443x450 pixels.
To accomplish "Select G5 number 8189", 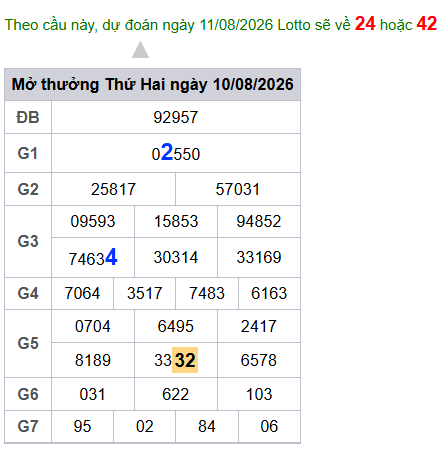I will (93, 360).
